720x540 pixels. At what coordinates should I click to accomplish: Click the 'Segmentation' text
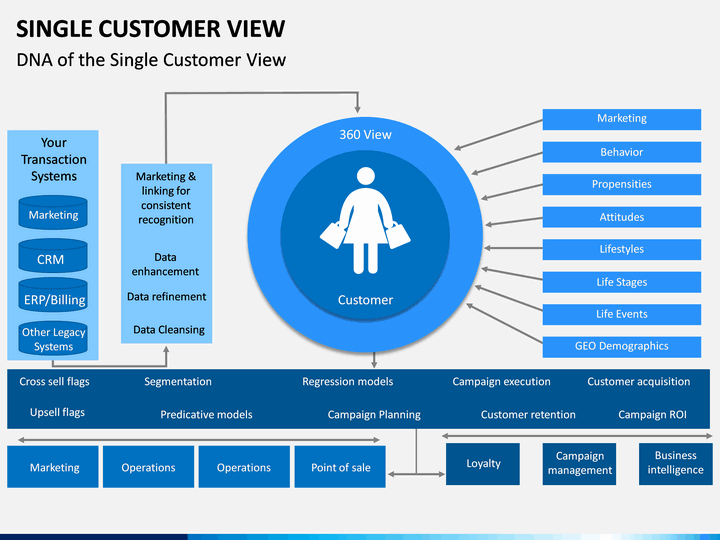coord(178,382)
